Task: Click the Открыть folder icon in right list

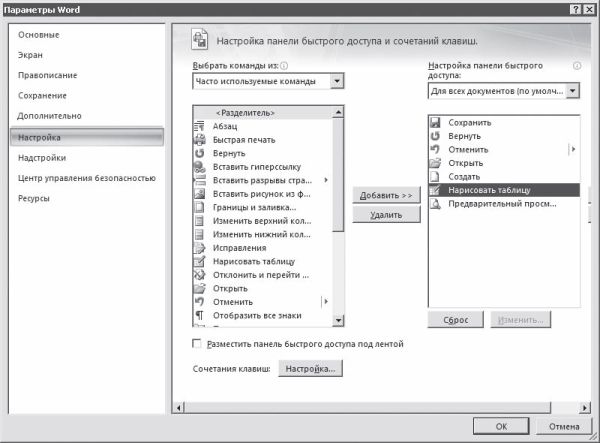Action: [x=435, y=163]
